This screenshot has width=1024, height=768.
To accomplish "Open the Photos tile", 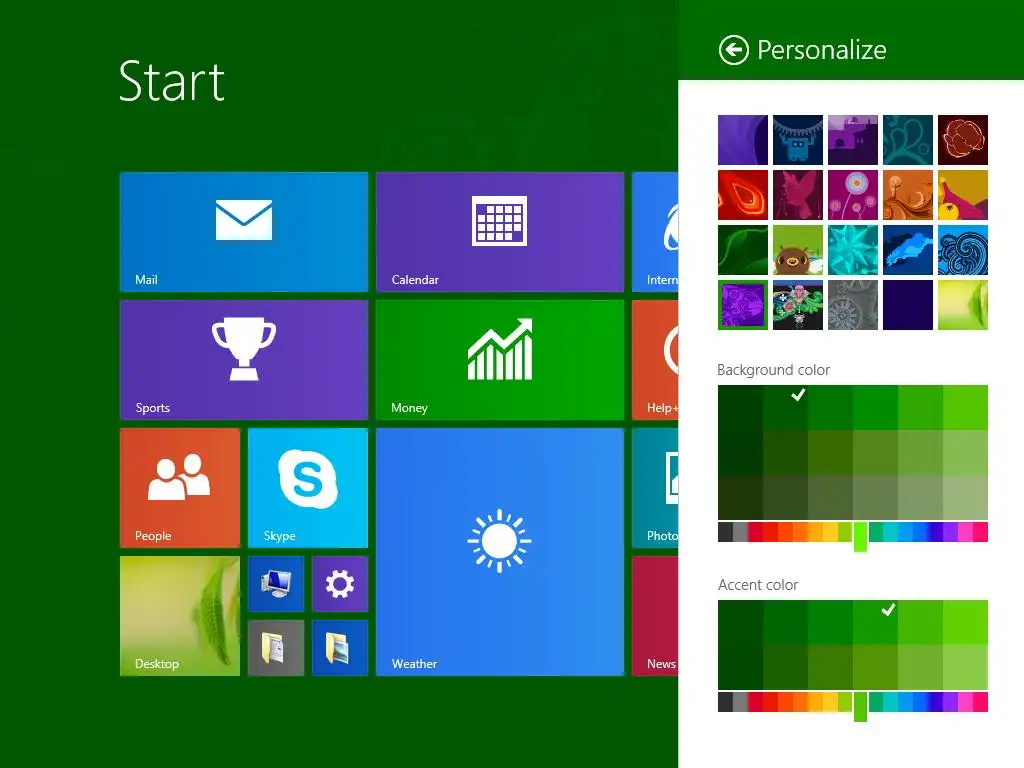I will (655, 488).
